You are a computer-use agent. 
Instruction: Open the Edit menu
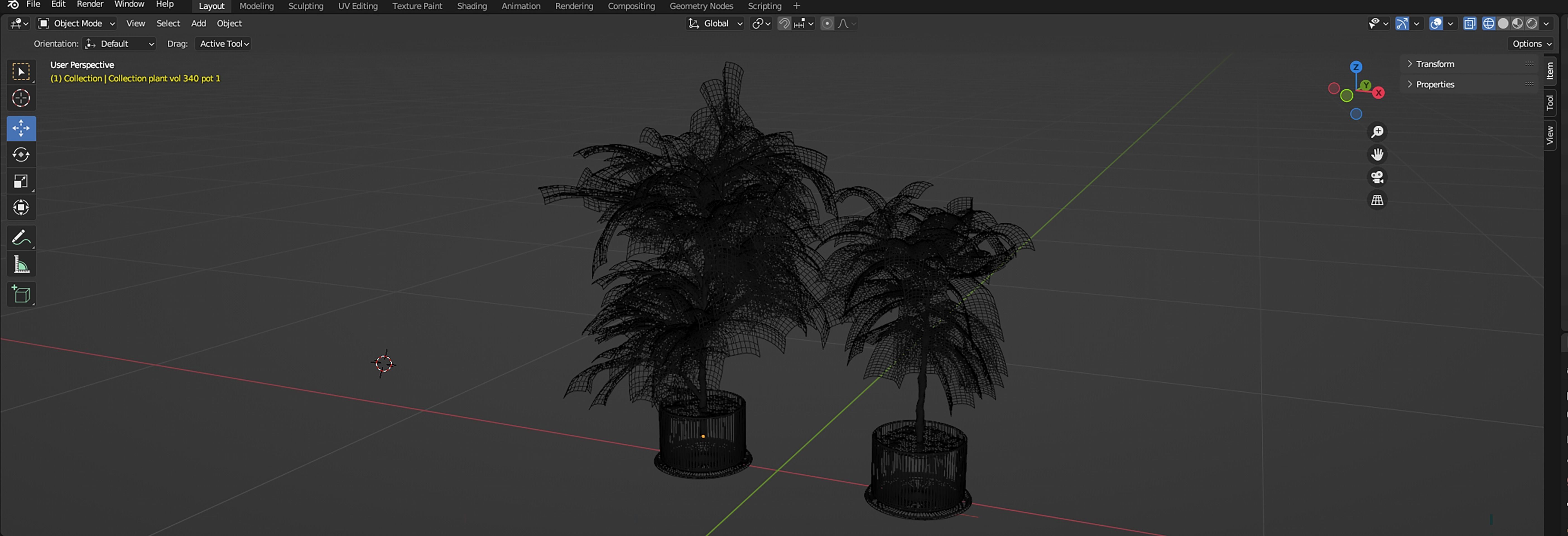pos(58,4)
